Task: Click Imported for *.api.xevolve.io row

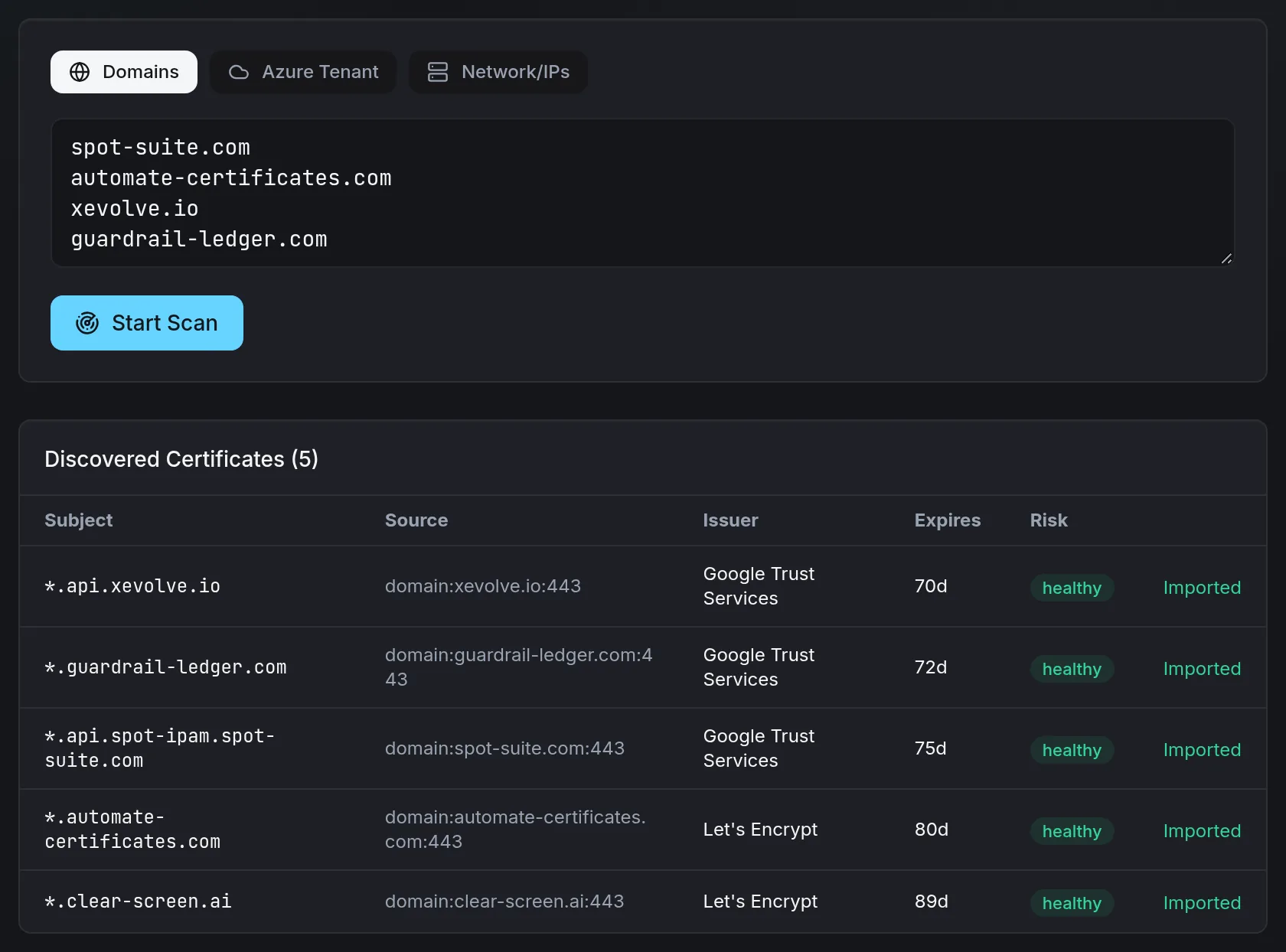Action: 1202,588
